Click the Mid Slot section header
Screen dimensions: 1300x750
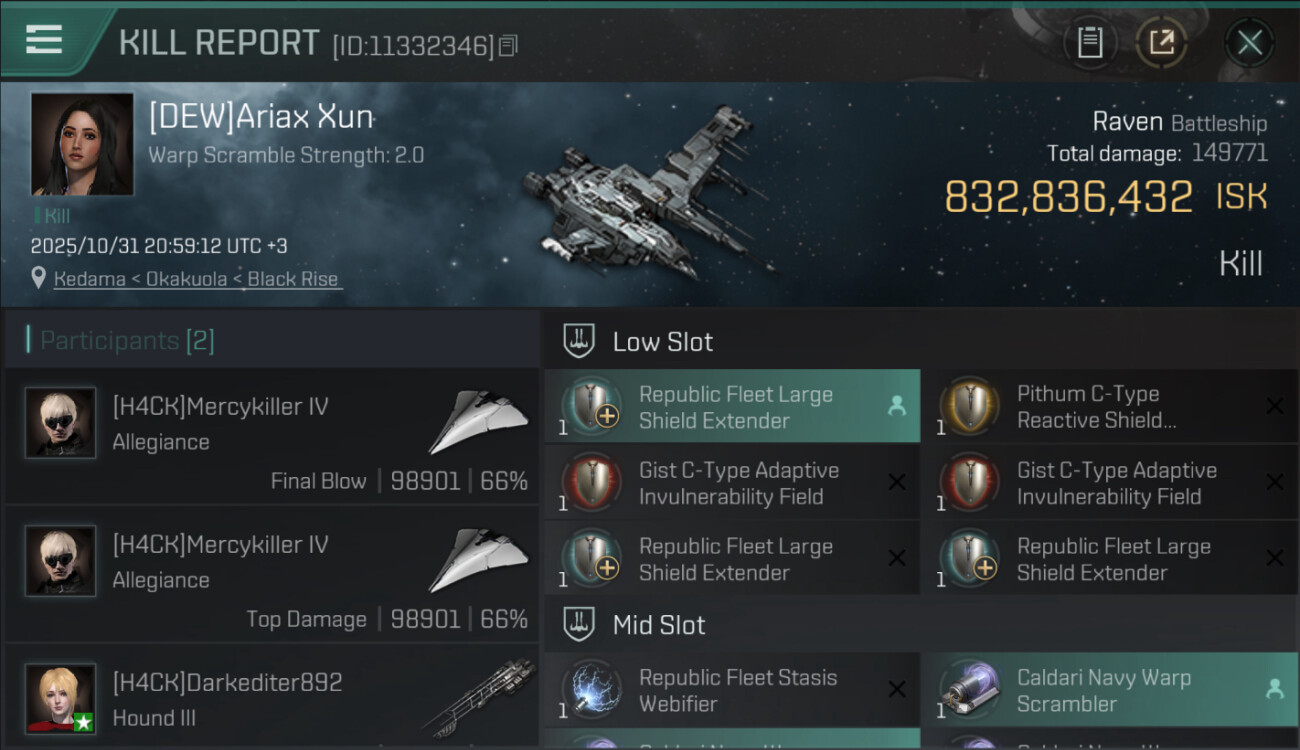pyautogui.click(x=659, y=626)
